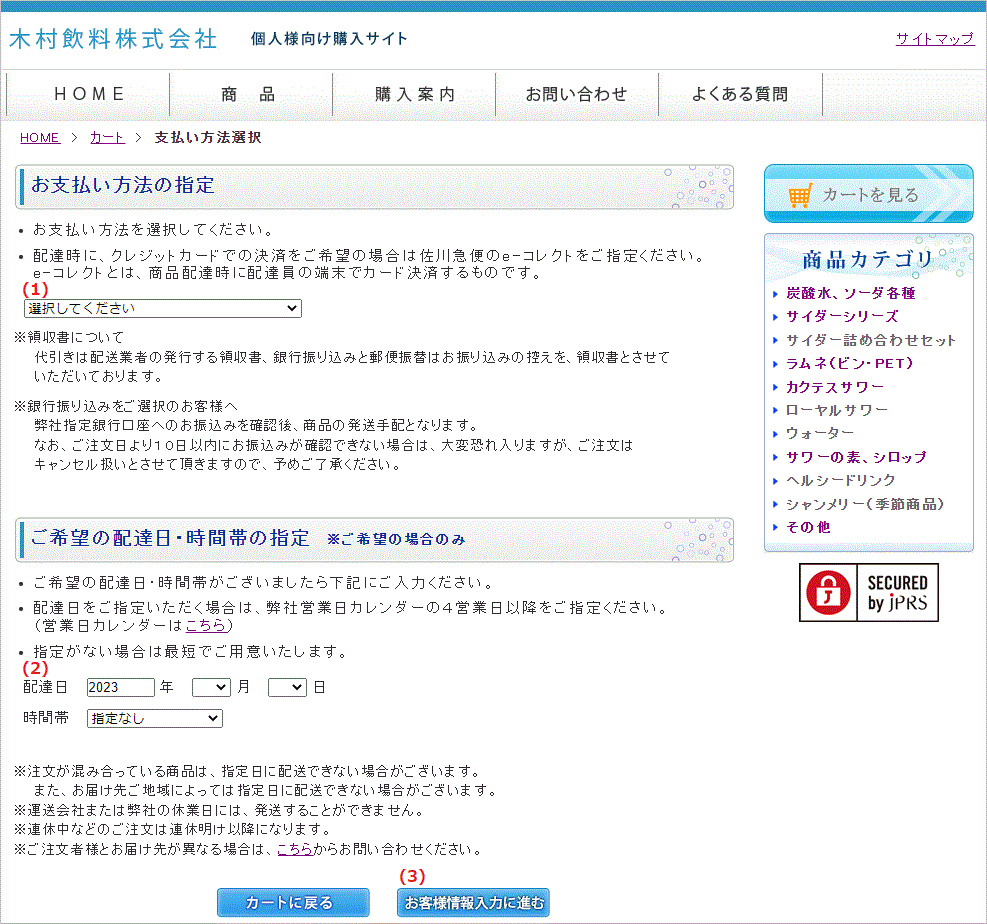Viewport: 987px width, 924px height.
Task: Click the 2023 delivery year input field
Action: [121, 687]
